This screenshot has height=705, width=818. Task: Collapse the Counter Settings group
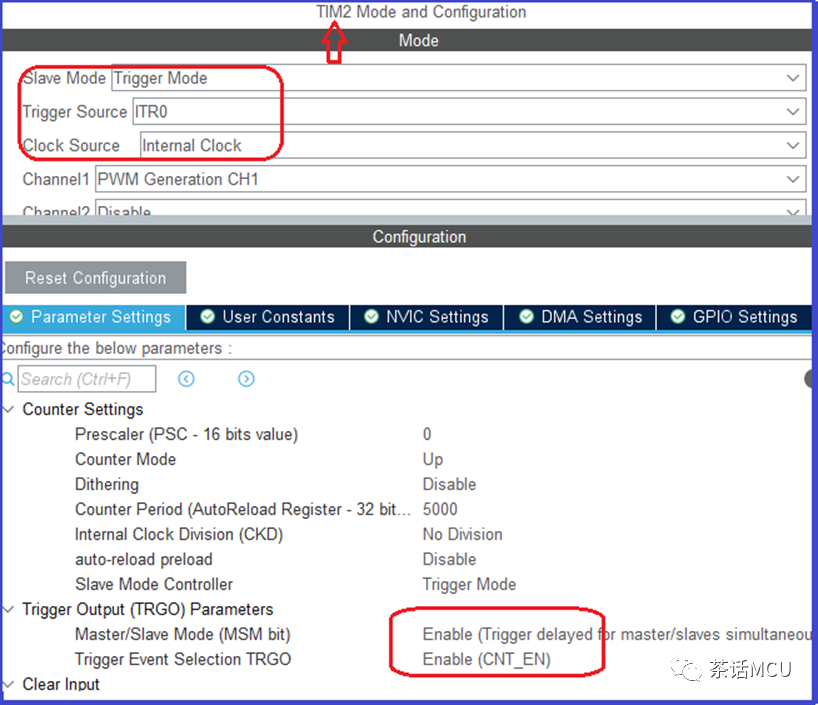(8, 410)
